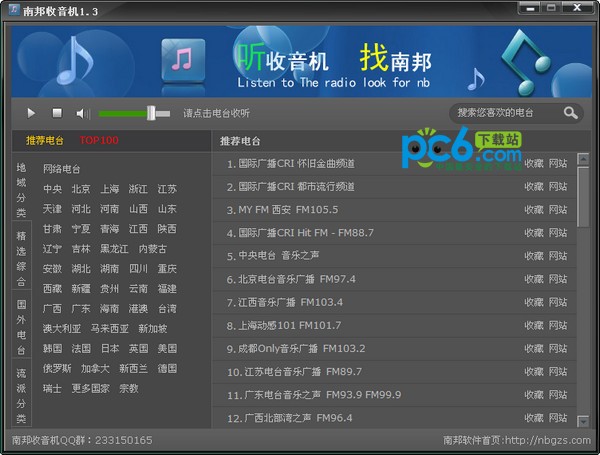600x455 pixels.
Task: Choose the 北京 region
Action: (81, 189)
